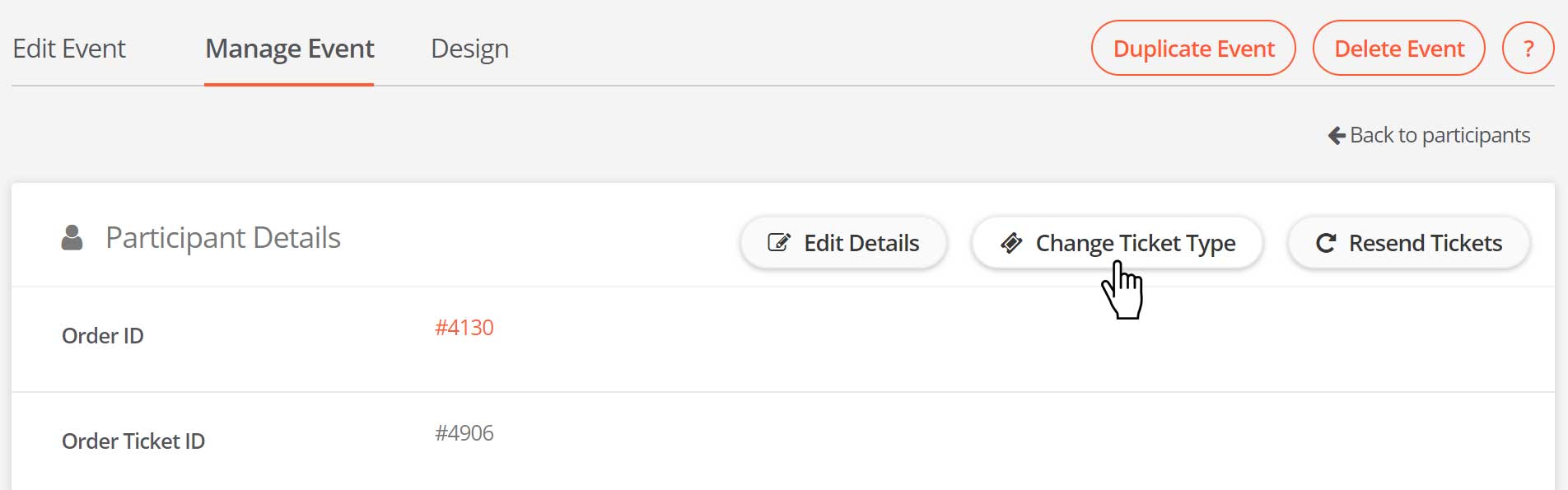The image size is (1568, 490).
Task: Open help via the question mark button
Action: coord(1528,49)
